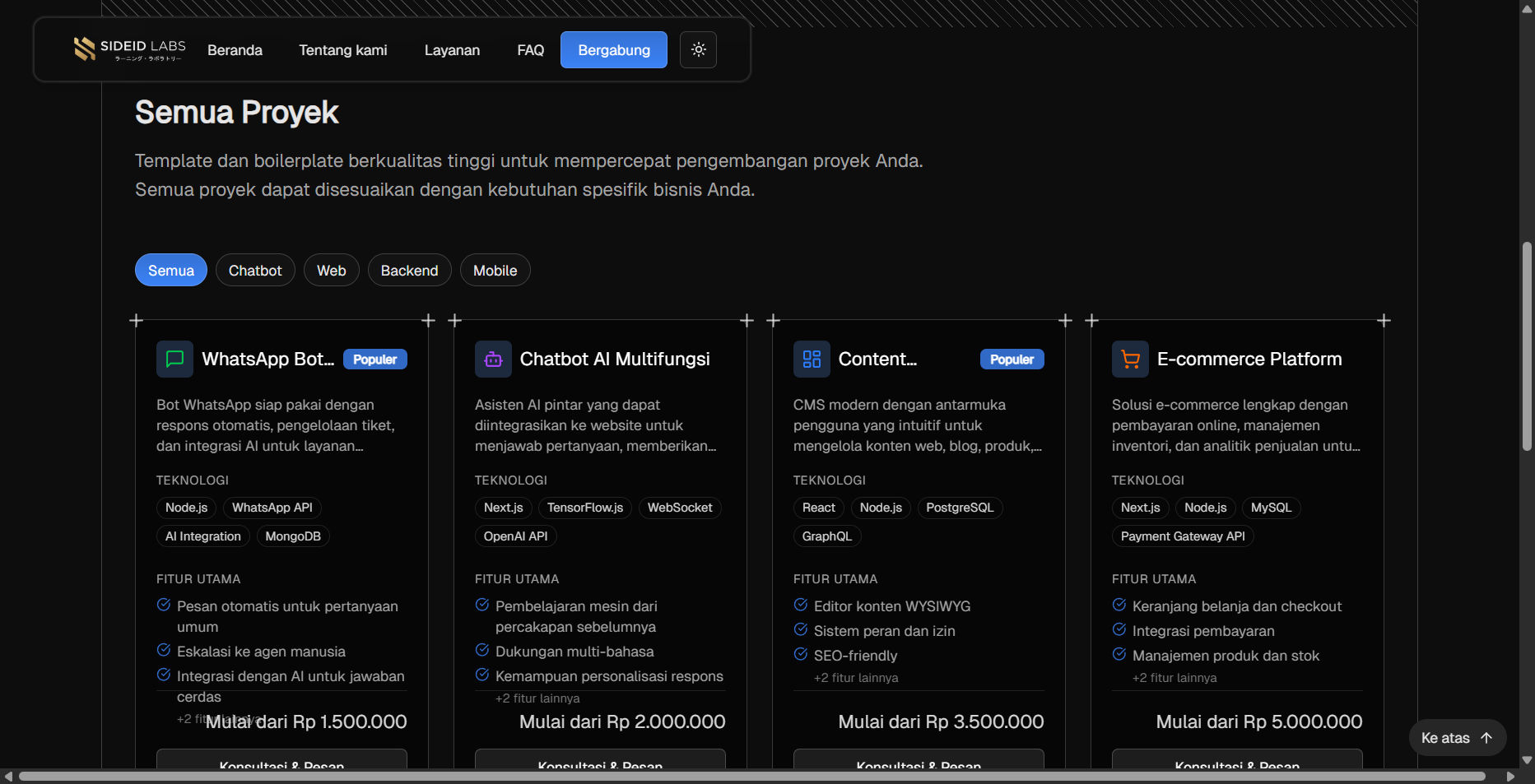Click check icon beside Keranjang belanja
The height and width of the screenshot is (784, 1535).
pos(1119,605)
